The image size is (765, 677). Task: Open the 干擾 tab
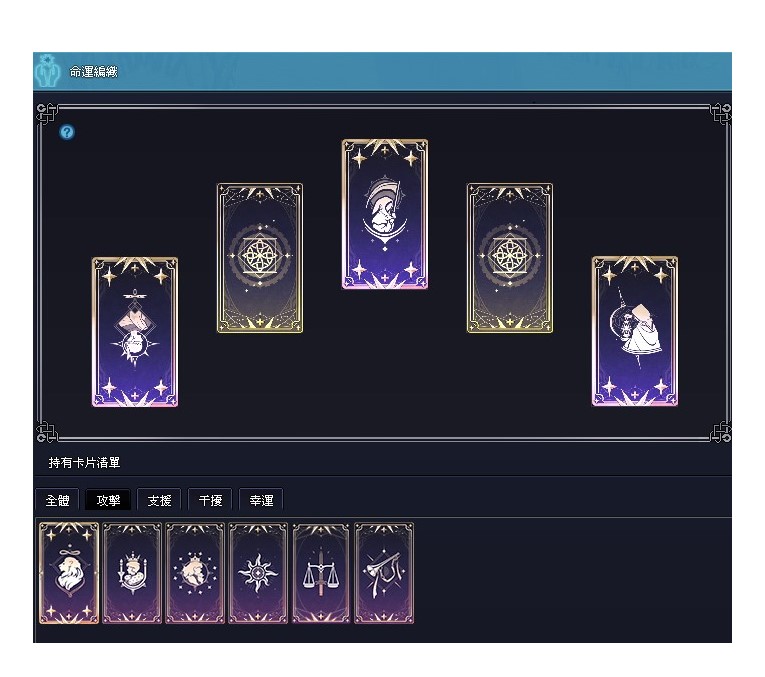pyautogui.click(x=210, y=500)
